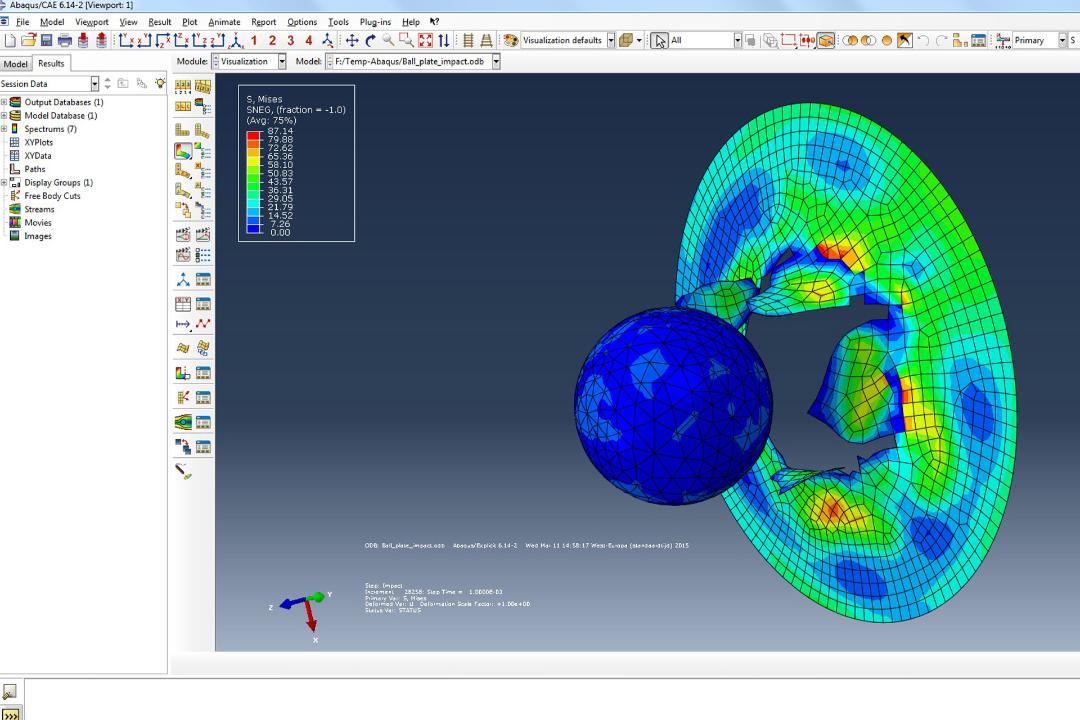
Task: Click the Auto-fit view icon
Action: point(426,41)
